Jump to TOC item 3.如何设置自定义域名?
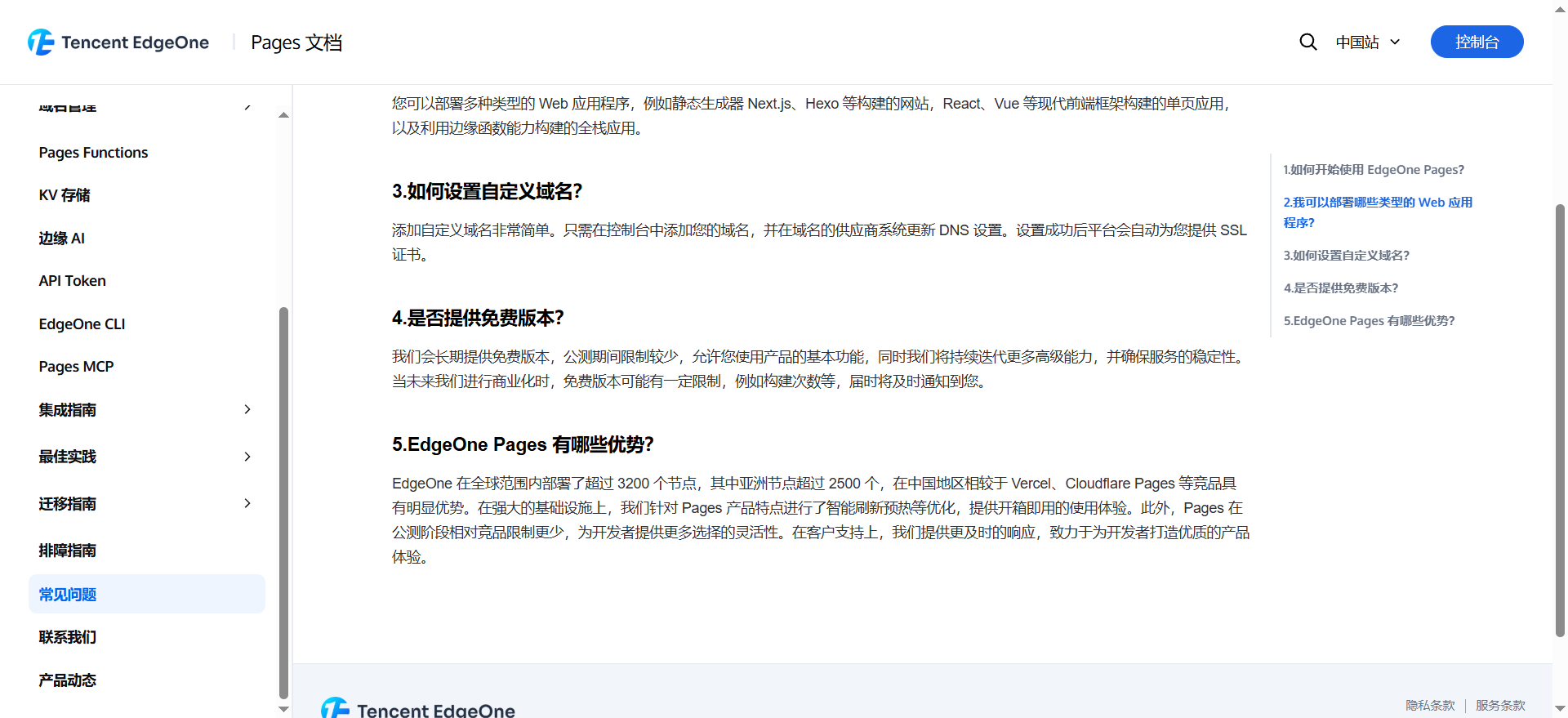 point(1346,256)
